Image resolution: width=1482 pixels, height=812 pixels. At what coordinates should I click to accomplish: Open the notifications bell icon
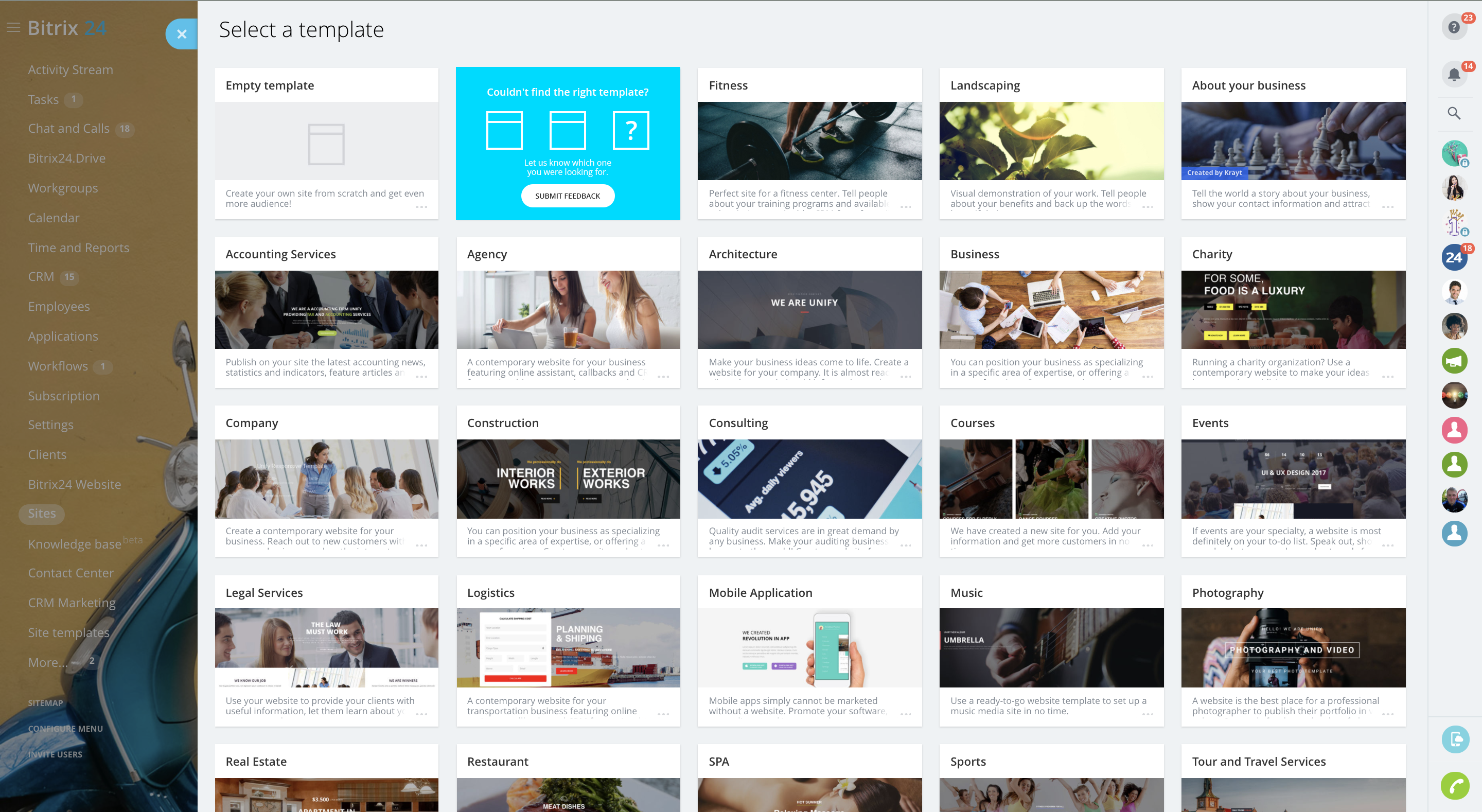[1454, 75]
